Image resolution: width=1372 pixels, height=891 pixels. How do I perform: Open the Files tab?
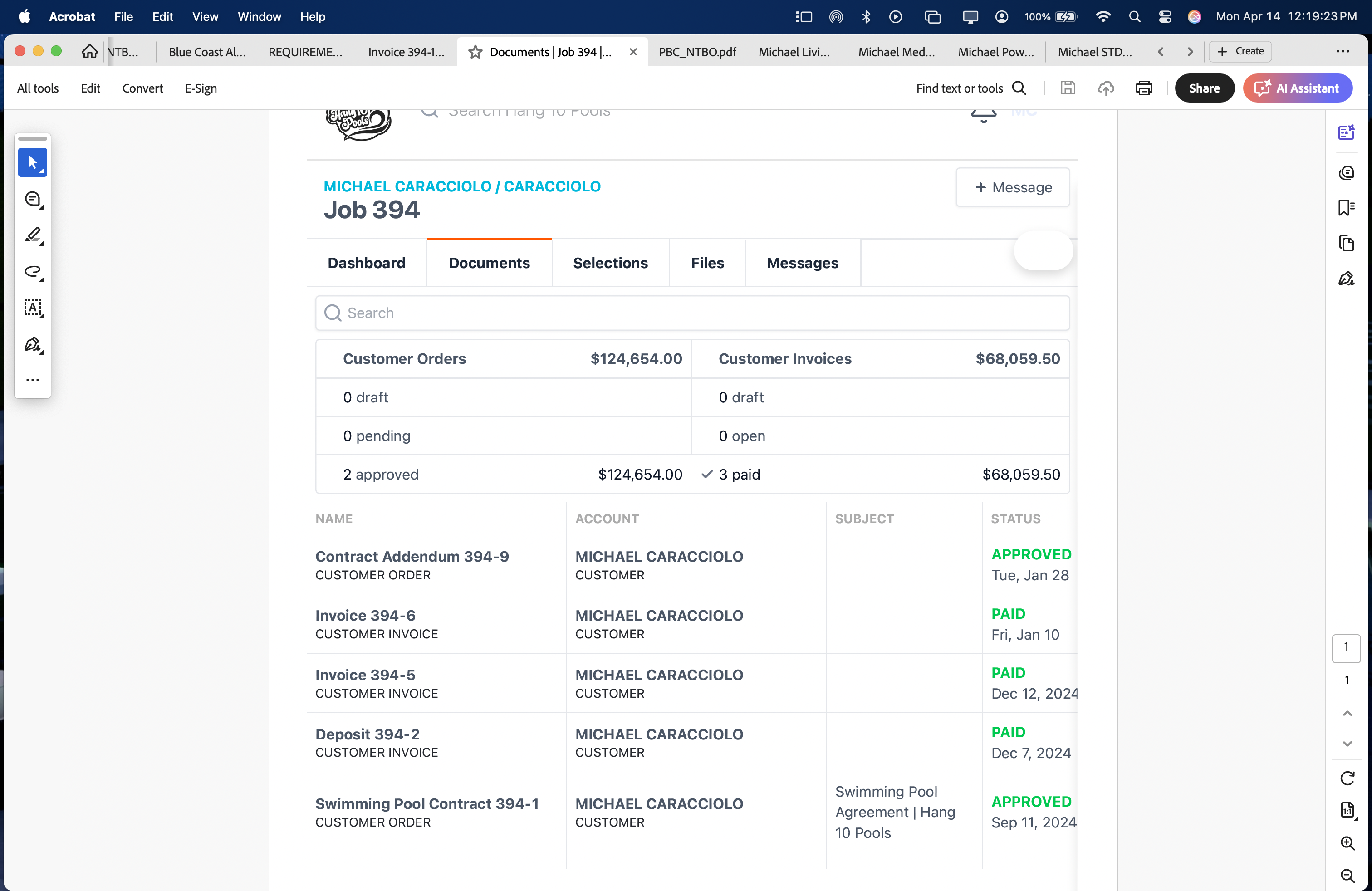click(707, 263)
